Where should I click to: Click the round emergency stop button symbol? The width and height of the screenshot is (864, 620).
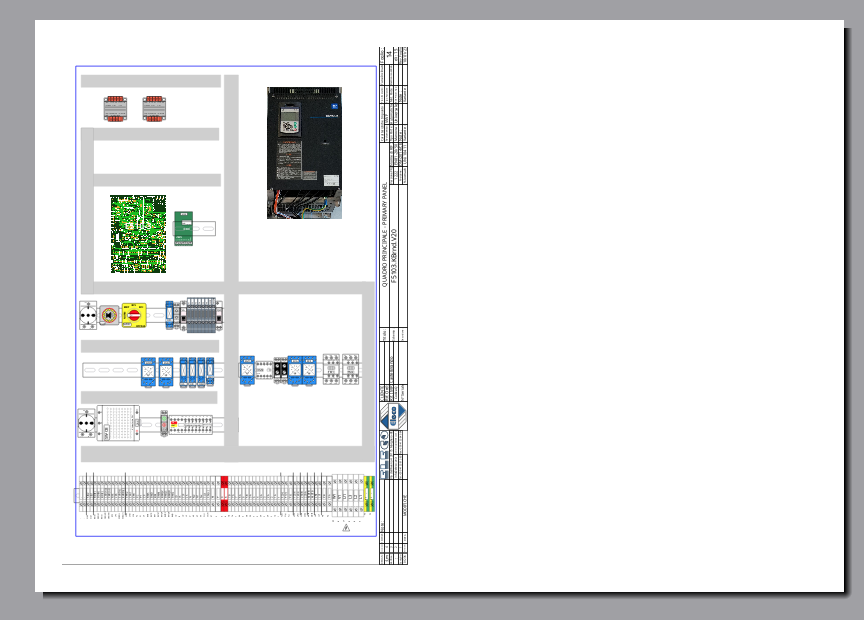tap(109, 315)
